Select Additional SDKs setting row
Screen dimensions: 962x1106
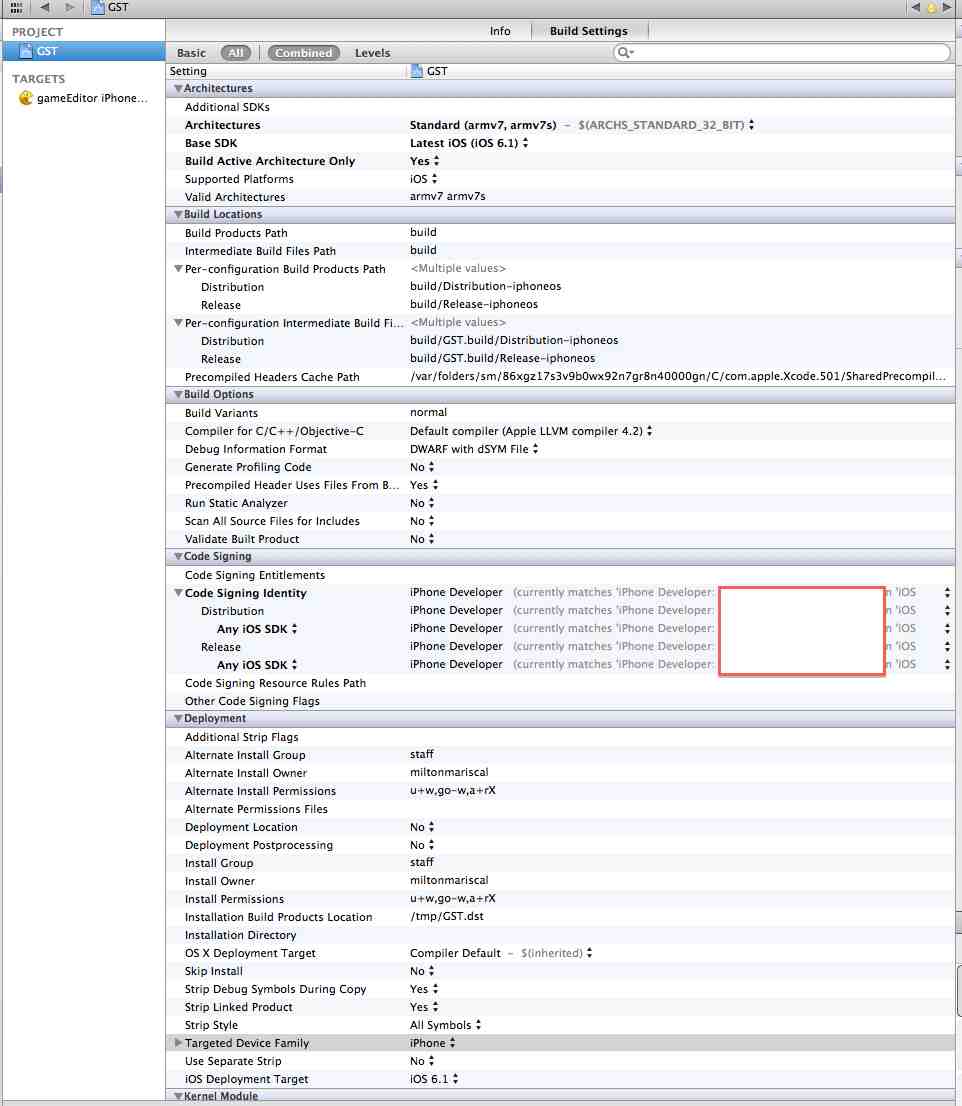tap(561, 107)
